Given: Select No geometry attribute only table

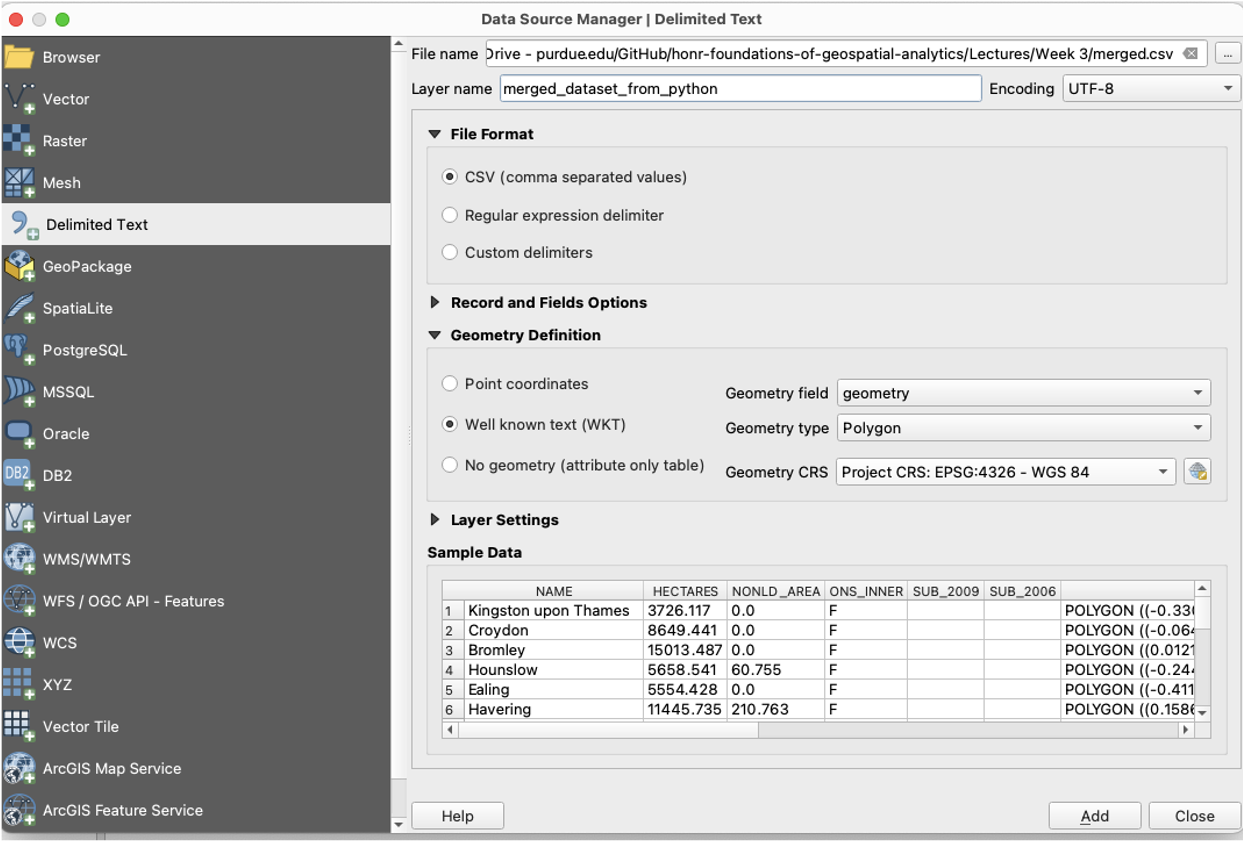Looking at the screenshot, I should point(450,464).
